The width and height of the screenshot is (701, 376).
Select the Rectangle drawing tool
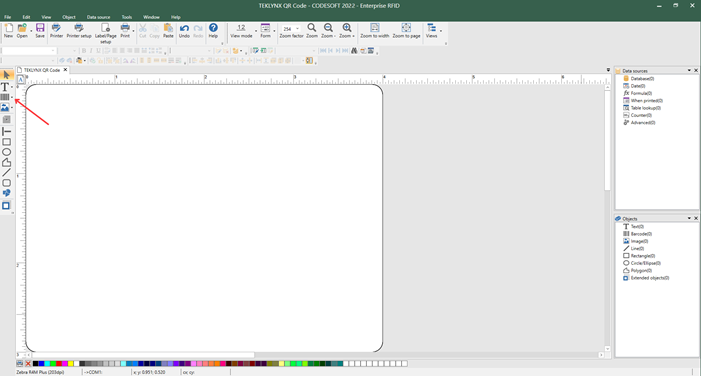[6, 142]
